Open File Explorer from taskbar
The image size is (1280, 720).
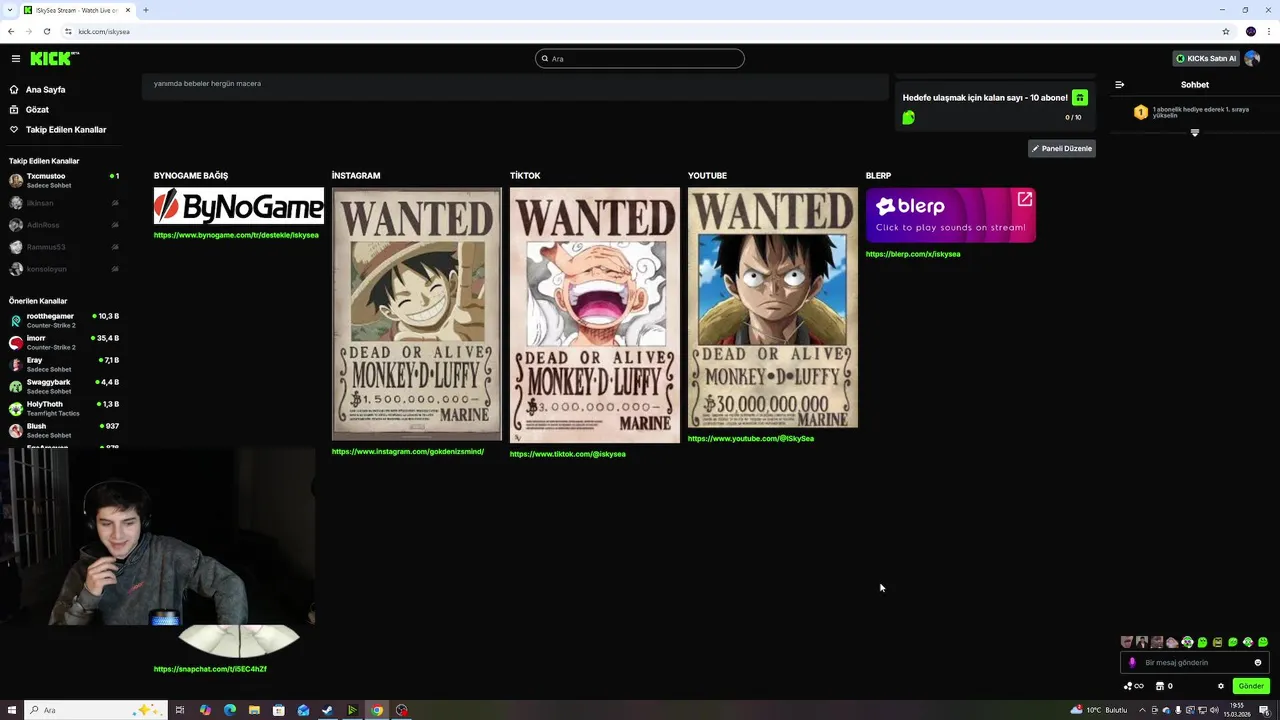[254, 710]
